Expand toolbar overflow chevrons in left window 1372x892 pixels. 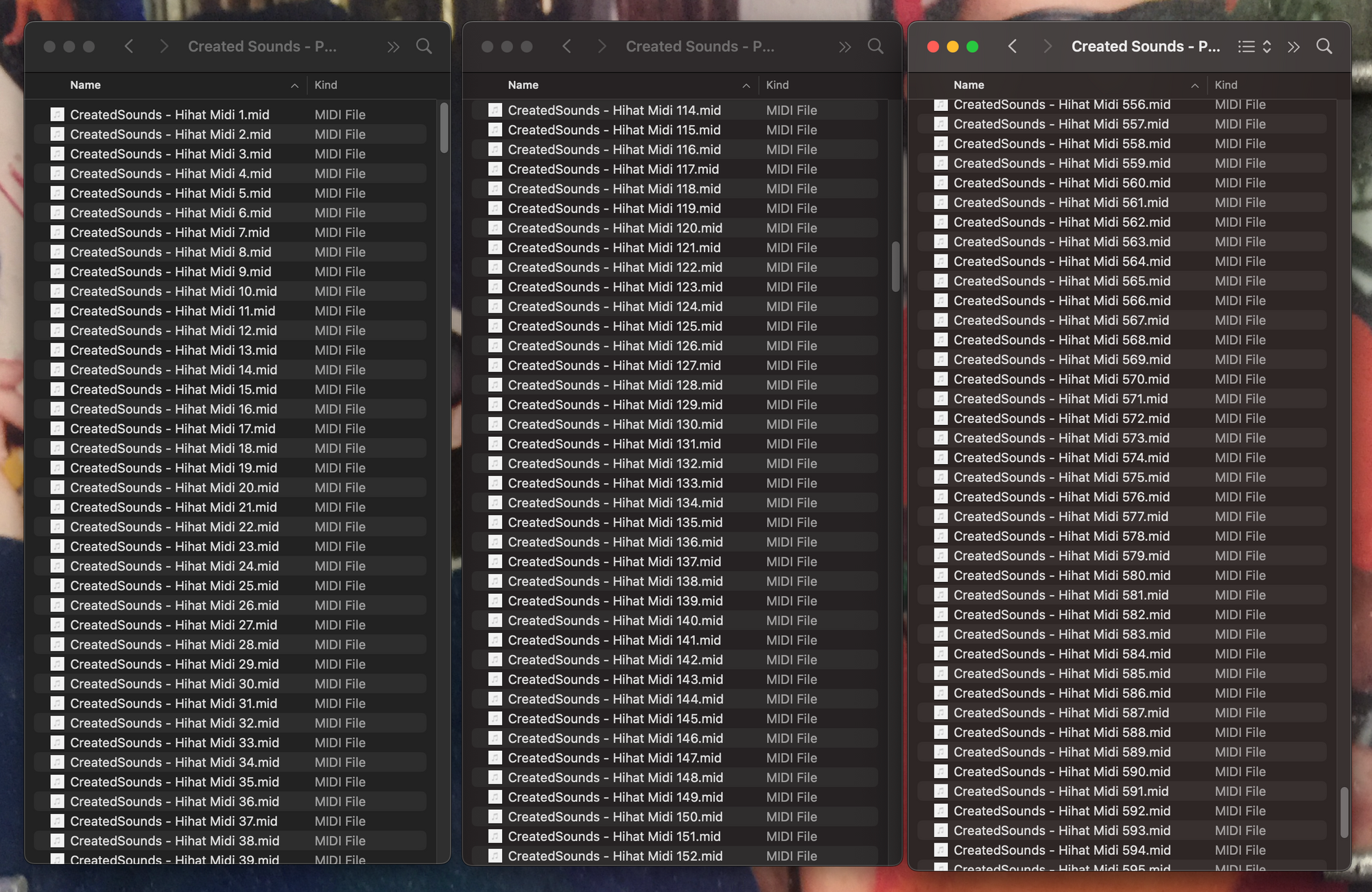click(x=393, y=47)
